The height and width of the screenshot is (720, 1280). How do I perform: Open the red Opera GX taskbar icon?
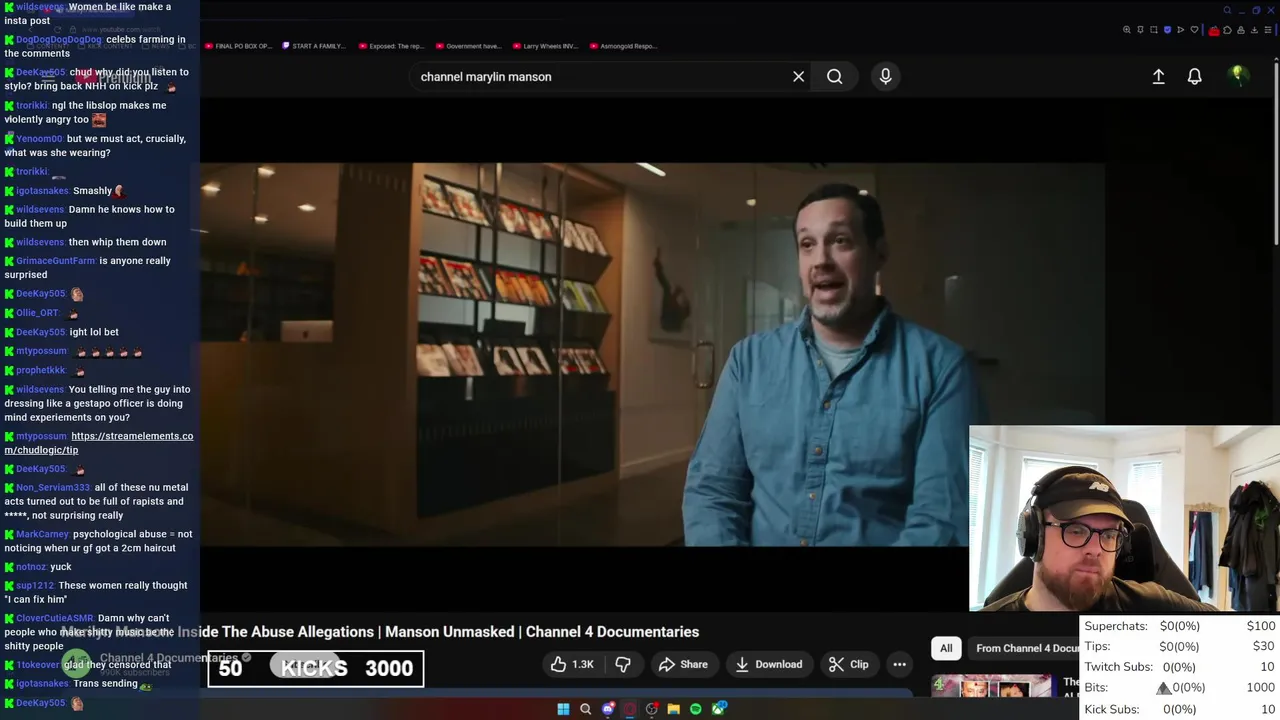coord(630,709)
